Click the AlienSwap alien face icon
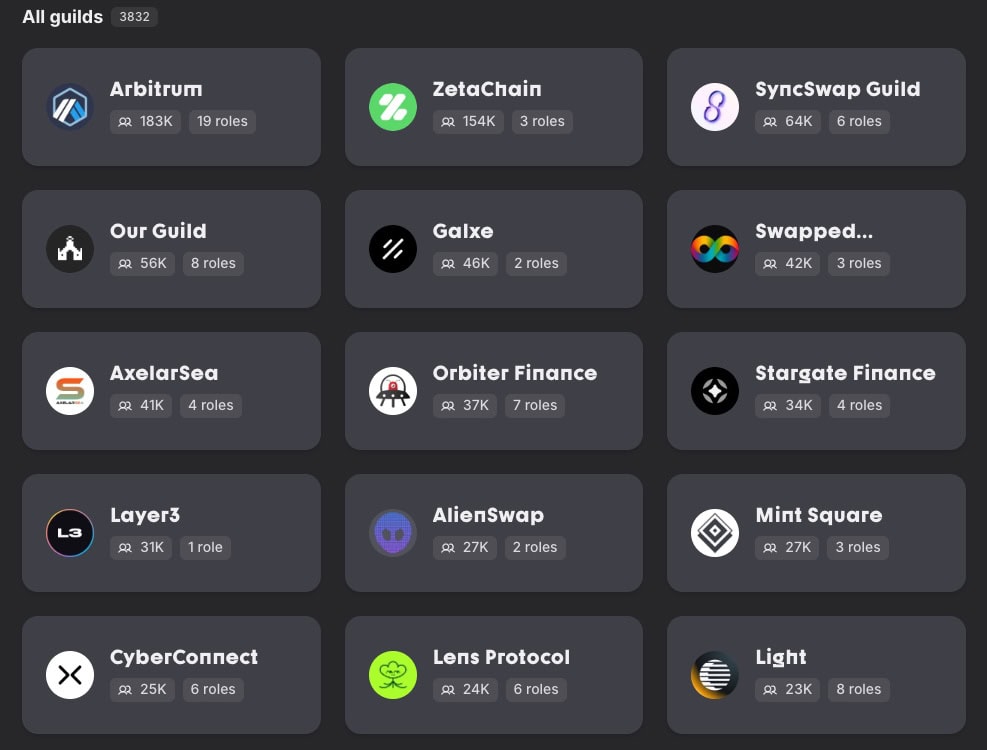987x750 pixels. (393, 533)
